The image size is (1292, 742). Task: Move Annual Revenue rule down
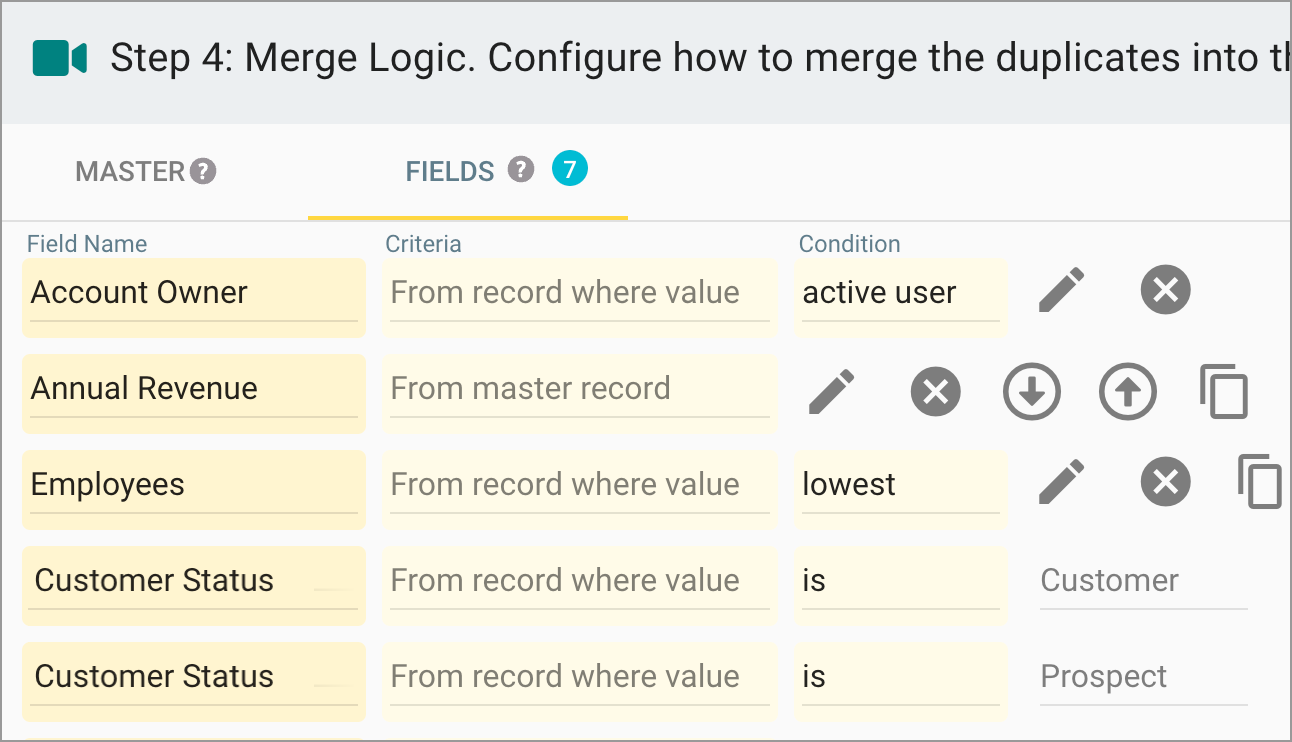tap(1031, 391)
